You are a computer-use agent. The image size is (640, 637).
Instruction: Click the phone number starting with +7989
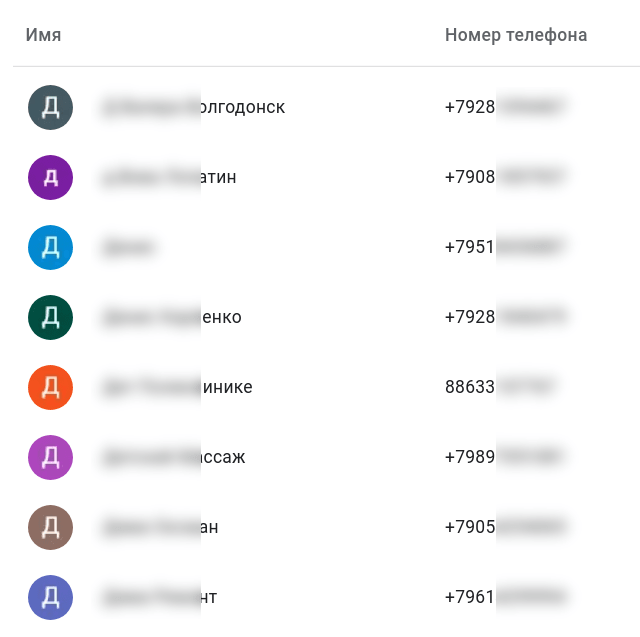[x=506, y=457]
